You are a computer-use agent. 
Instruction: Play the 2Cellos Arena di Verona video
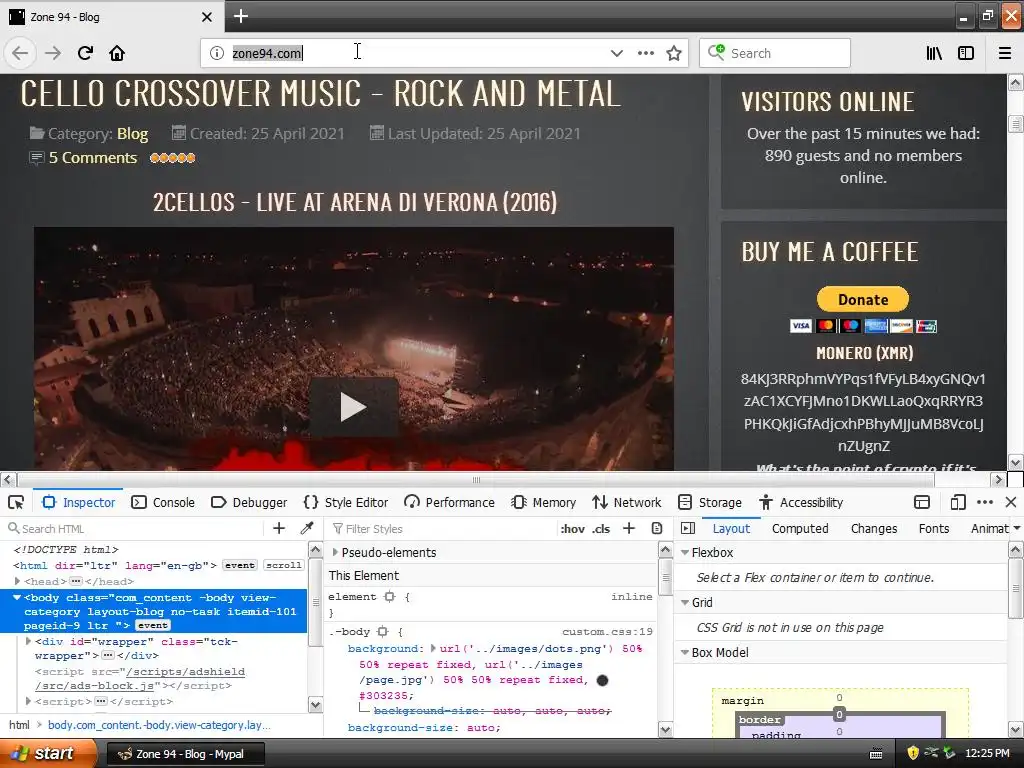coord(353,407)
